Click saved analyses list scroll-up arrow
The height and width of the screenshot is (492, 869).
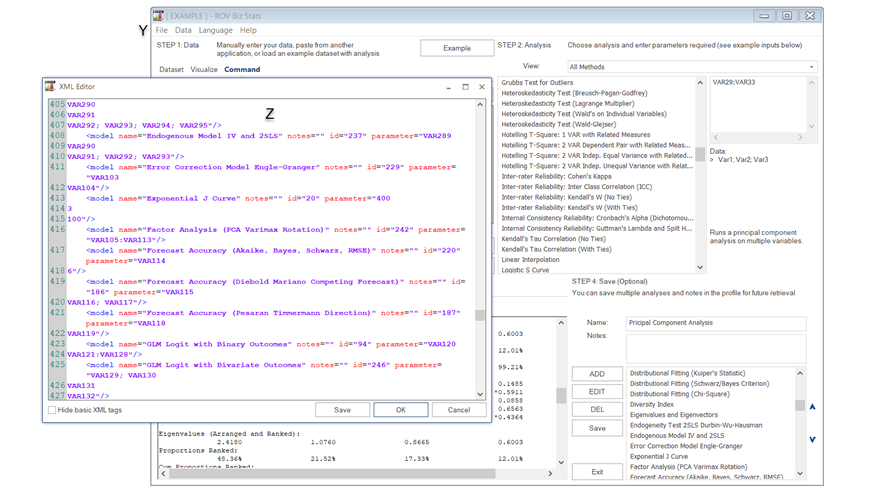tap(800, 373)
